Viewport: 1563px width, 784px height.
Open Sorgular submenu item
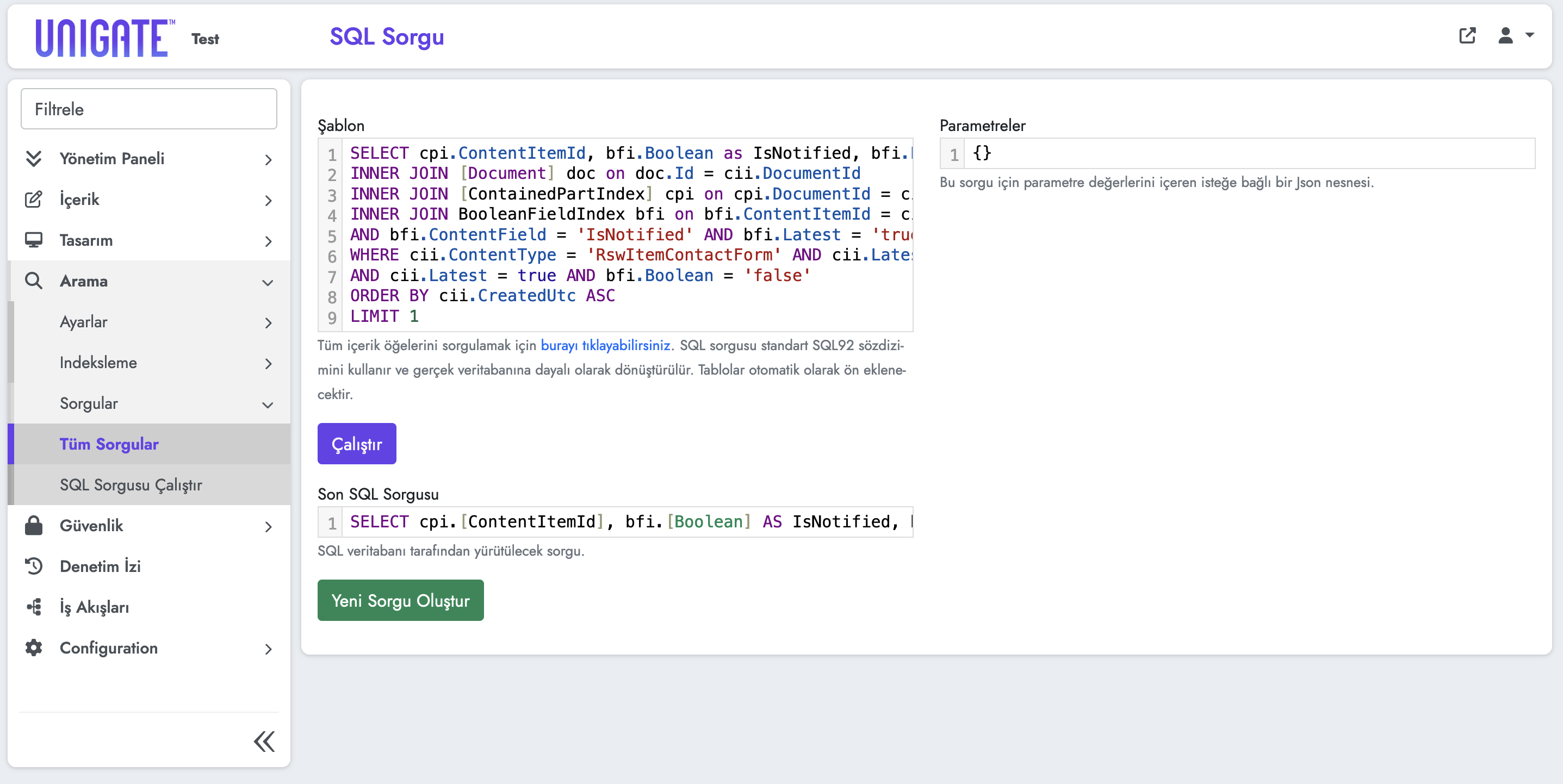click(149, 403)
